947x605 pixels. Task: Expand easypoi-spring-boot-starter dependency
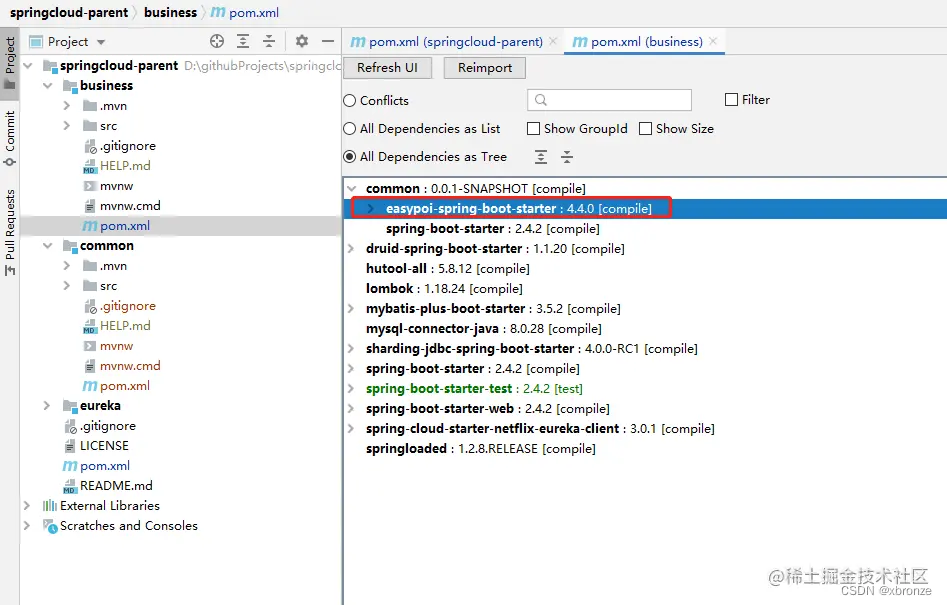371,208
